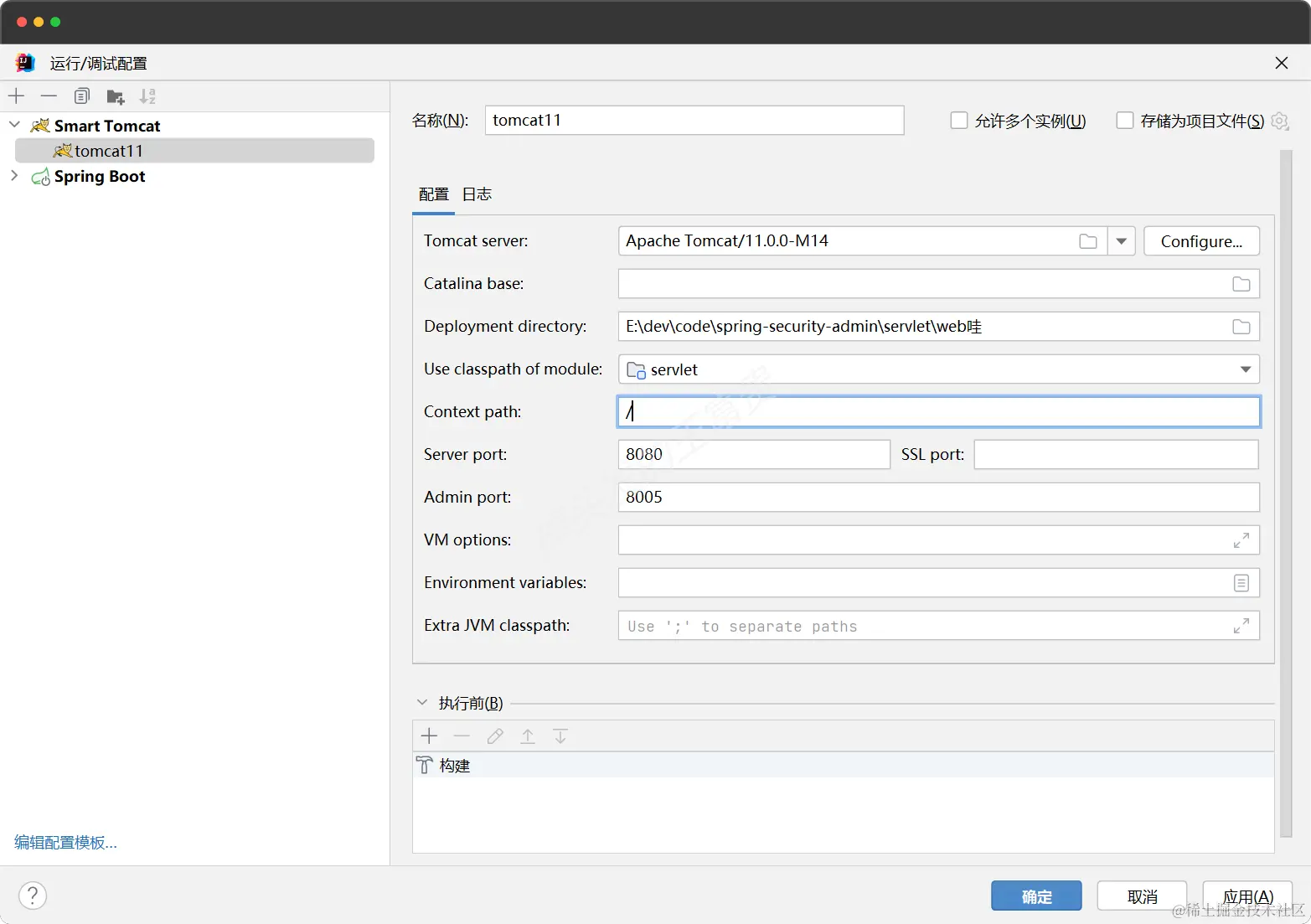Viewport: 1311px width, 924px height.
Task: Remove the selected run configuration
Action: coord(49,96)
